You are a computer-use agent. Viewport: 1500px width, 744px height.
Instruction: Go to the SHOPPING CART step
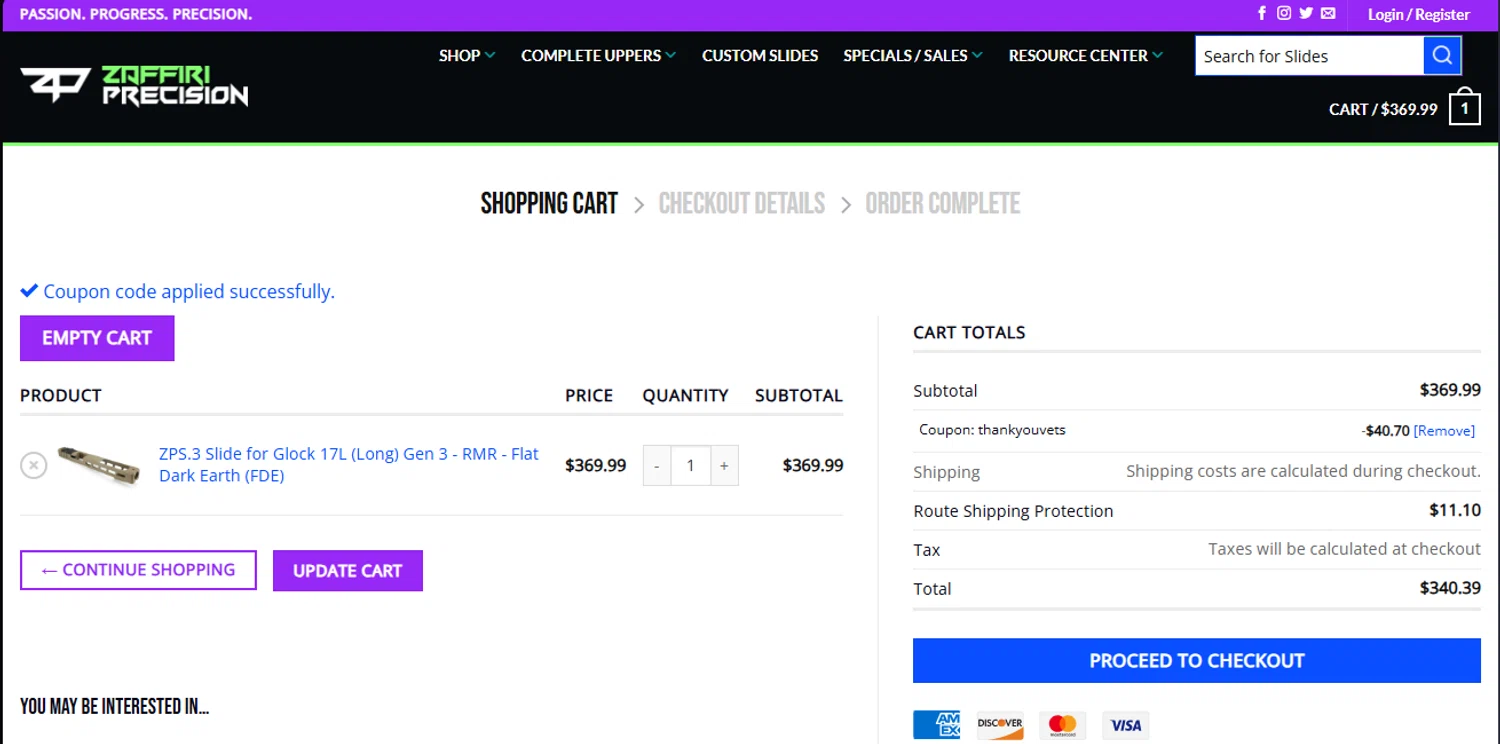coord(549,204)
